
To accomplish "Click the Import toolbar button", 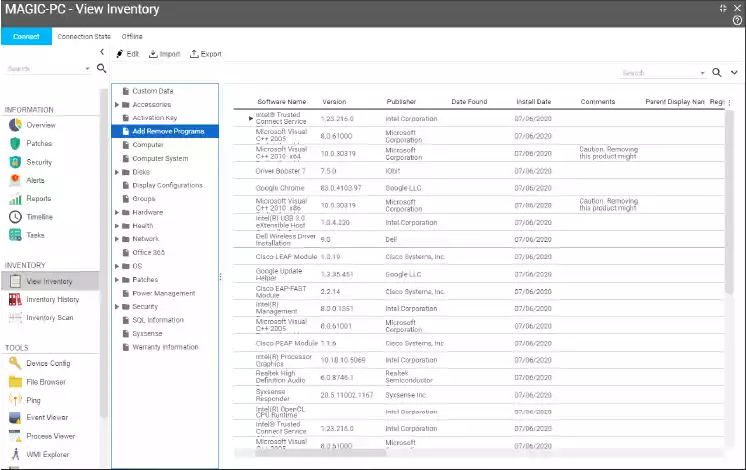I will pyautogui.click(x=165, y=54).
